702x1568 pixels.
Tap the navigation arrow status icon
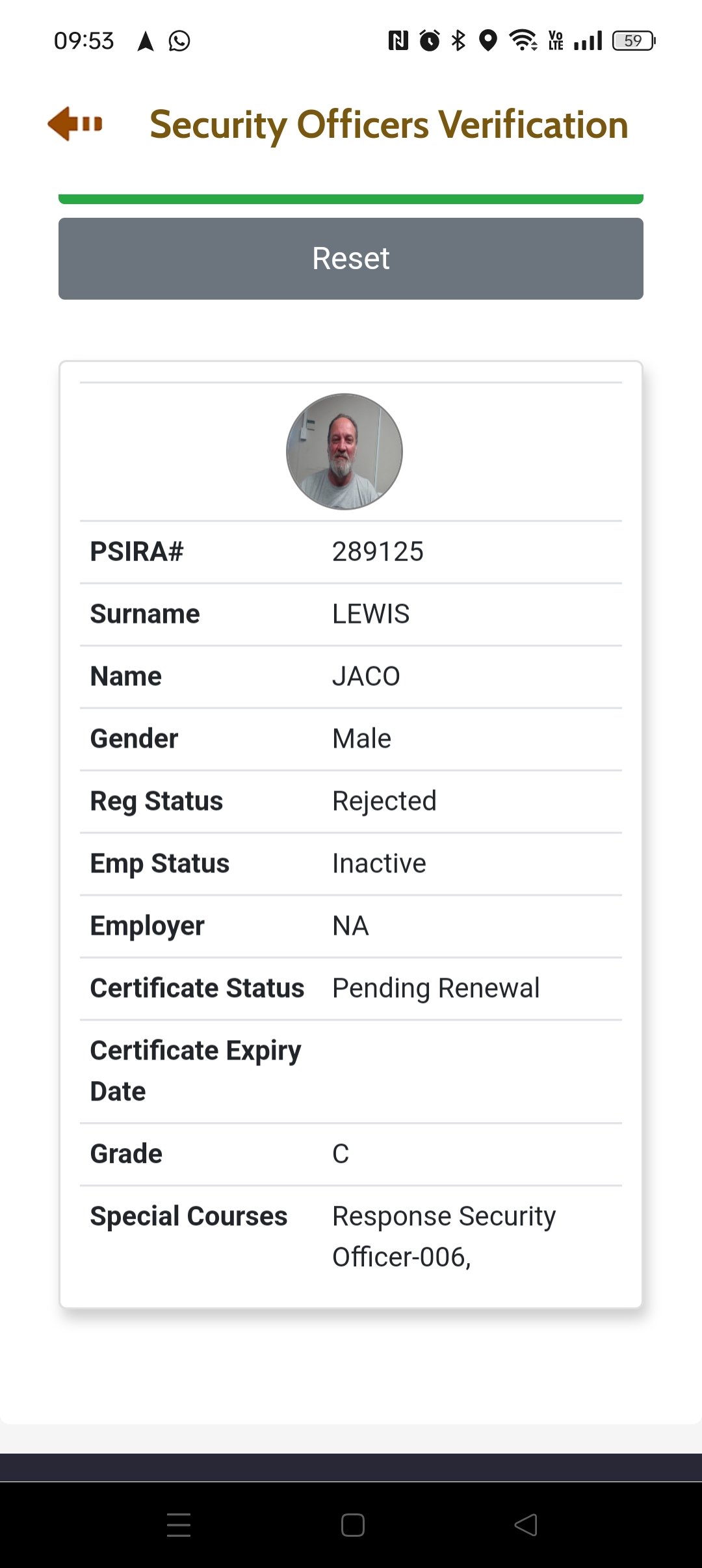[x=146, y=41]
